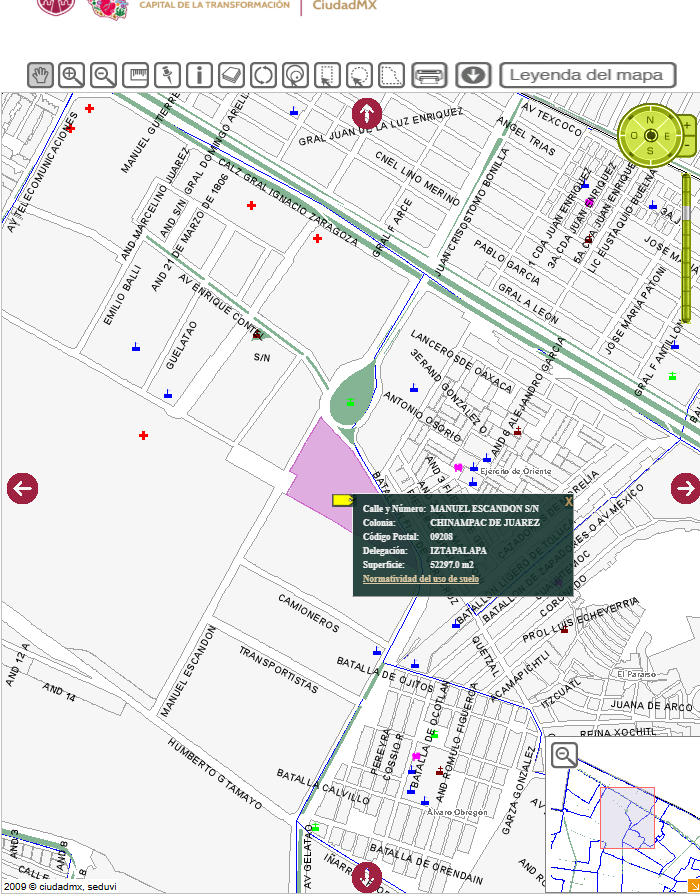
Task: Activate the zoom in magnifier tool
Action: point(72,75)
